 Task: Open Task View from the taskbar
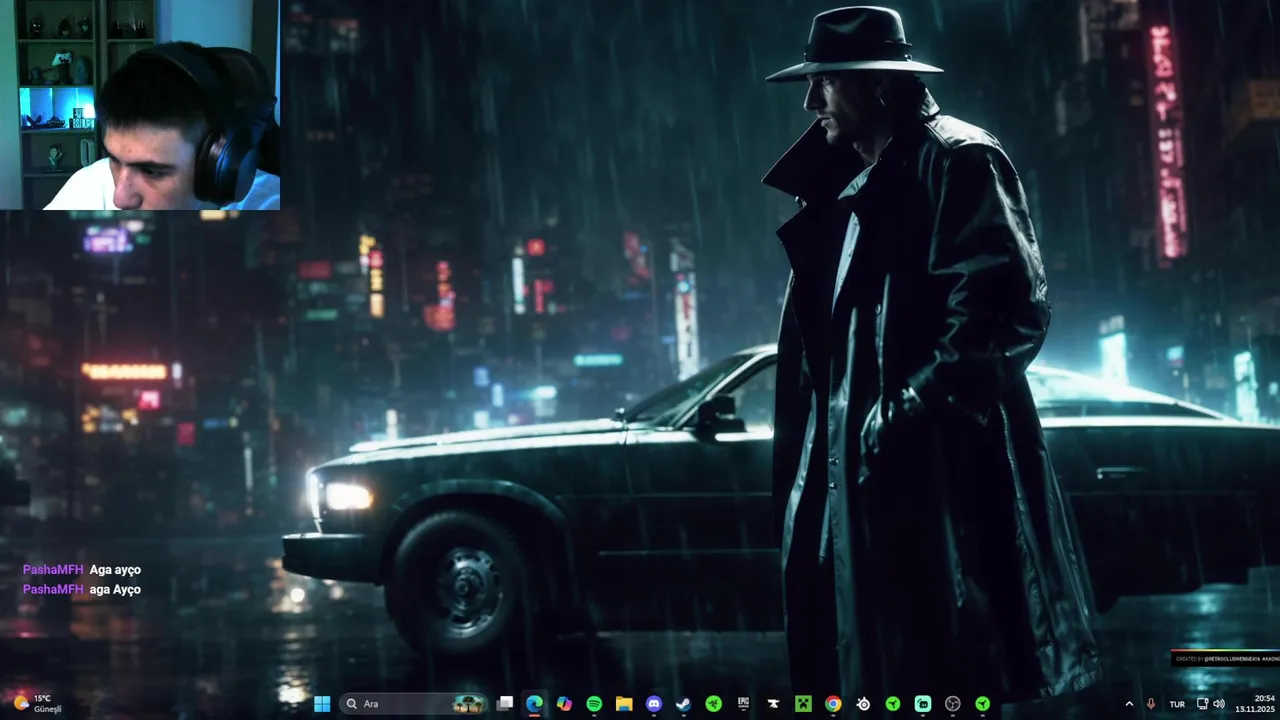[505, 704]
